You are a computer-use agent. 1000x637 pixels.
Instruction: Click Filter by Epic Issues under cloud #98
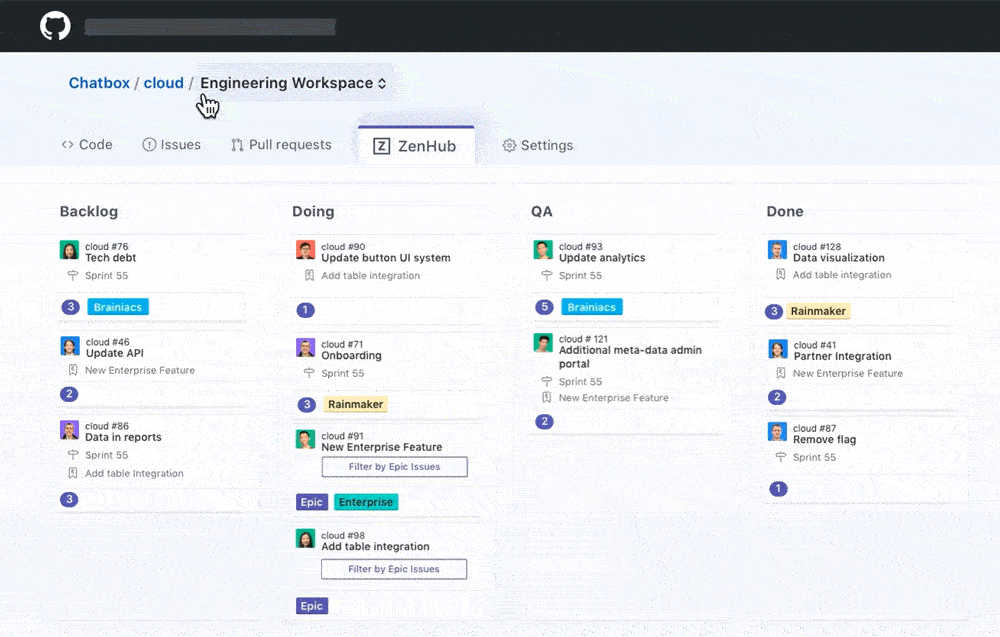coord(394,569)
